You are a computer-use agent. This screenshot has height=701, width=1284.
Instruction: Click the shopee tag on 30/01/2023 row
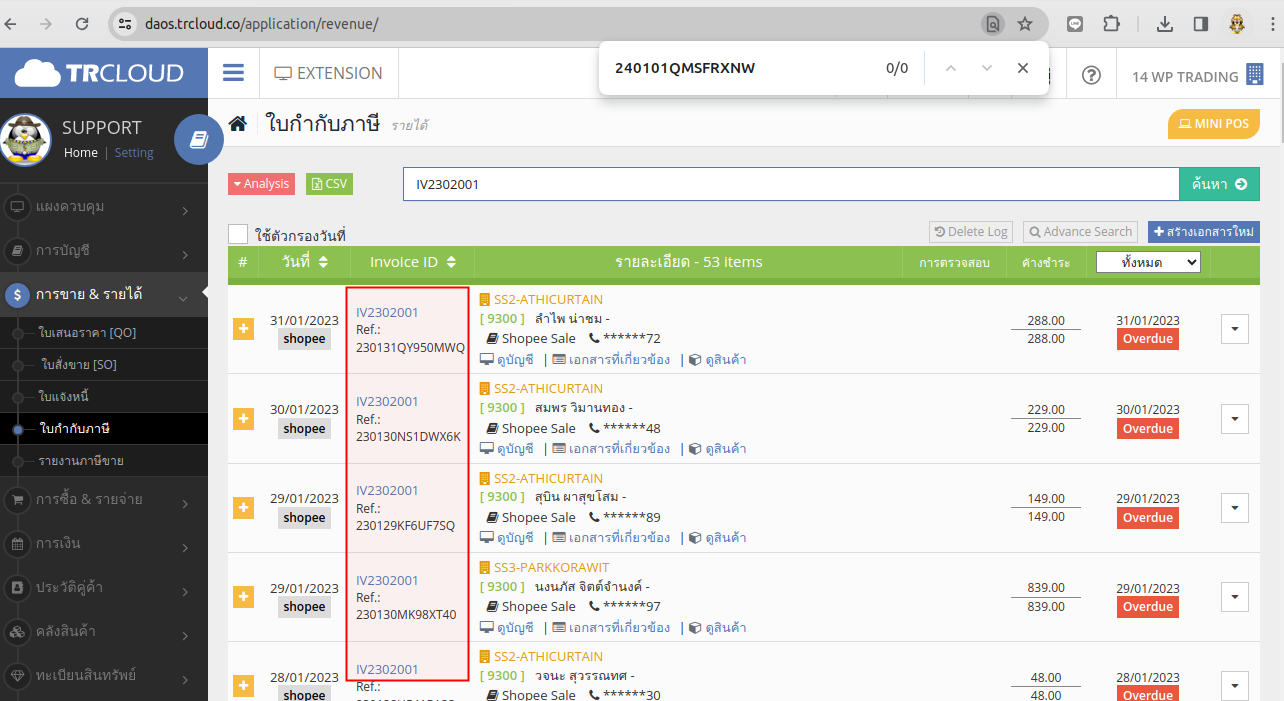tap(304, 428)
